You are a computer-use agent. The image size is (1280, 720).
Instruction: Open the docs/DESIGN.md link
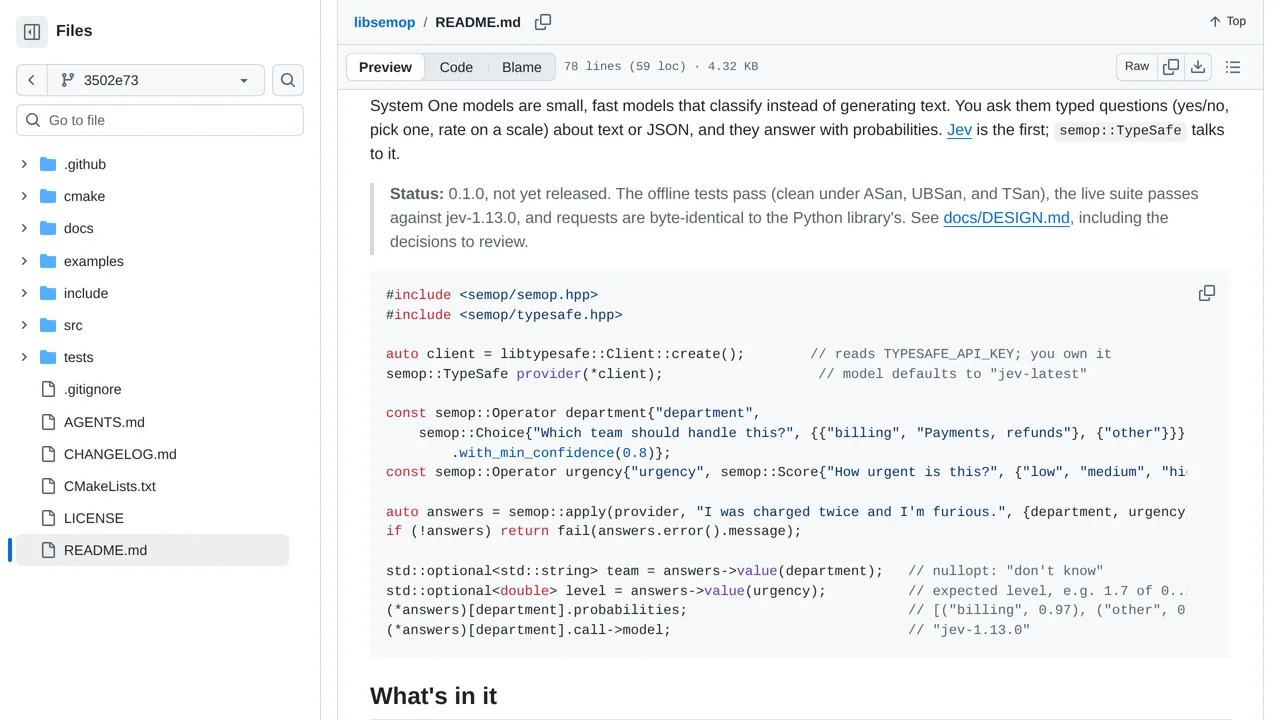click(1006, 218)
